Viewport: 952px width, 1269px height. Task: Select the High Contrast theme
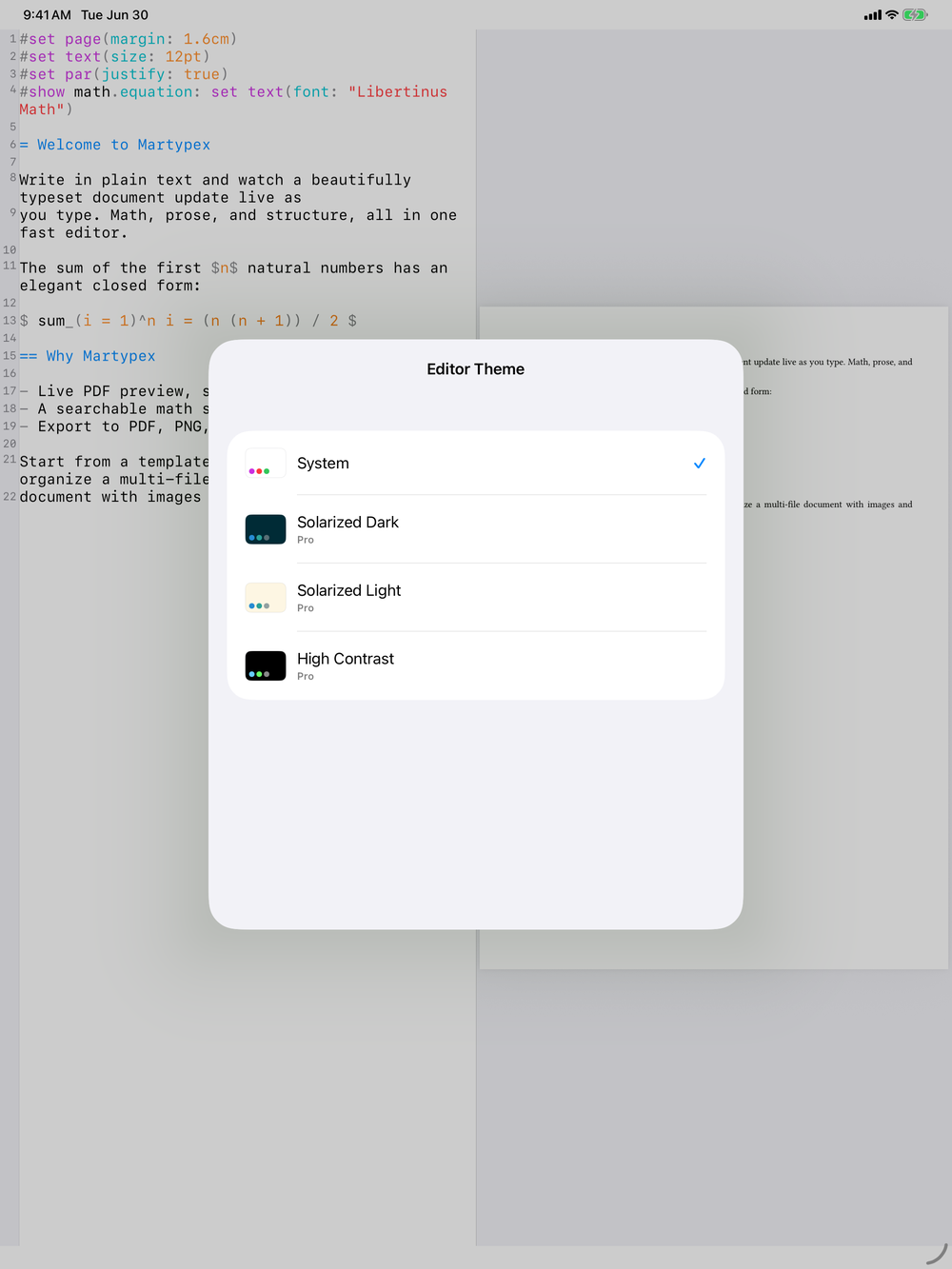pos(476,665)
